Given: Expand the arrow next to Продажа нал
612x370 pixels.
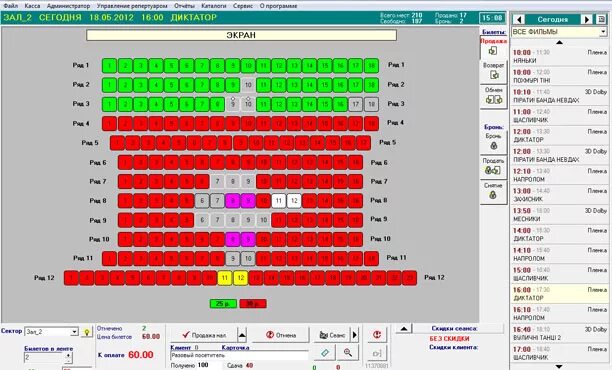Looking at the screenshot, I should pyautogui.click(x=242, y=335).
